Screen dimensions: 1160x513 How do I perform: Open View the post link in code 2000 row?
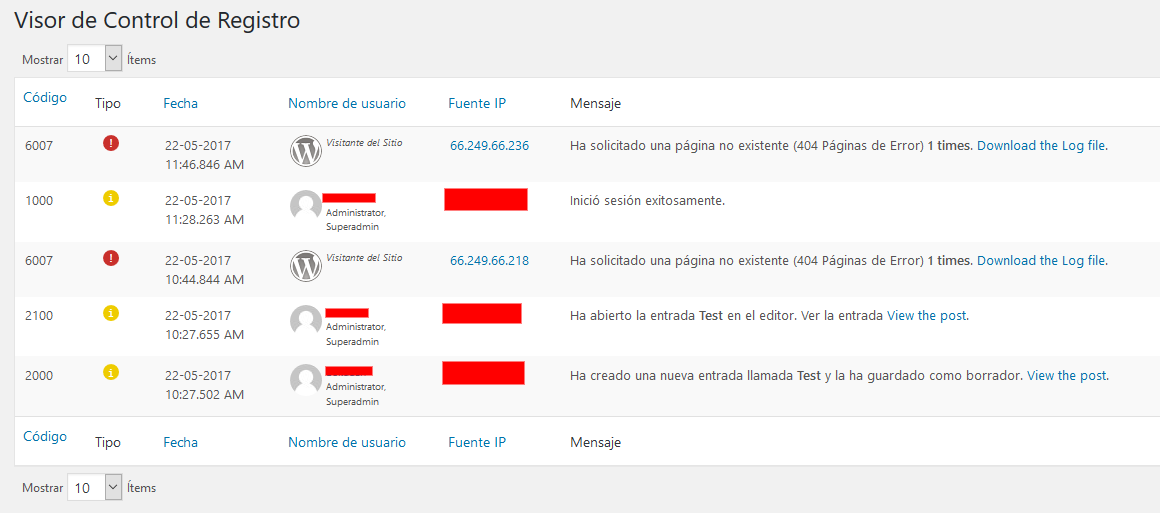[1067, 375]
